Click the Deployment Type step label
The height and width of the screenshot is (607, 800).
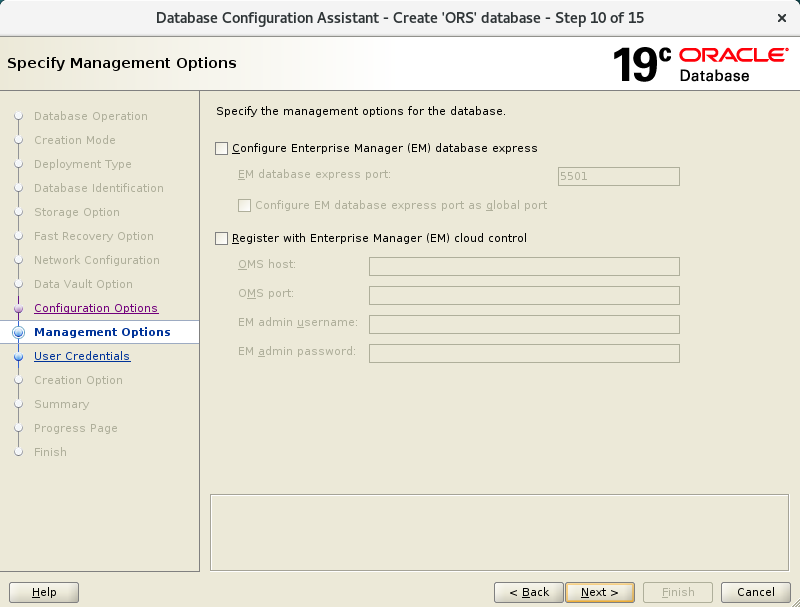(x=83, y=164)
